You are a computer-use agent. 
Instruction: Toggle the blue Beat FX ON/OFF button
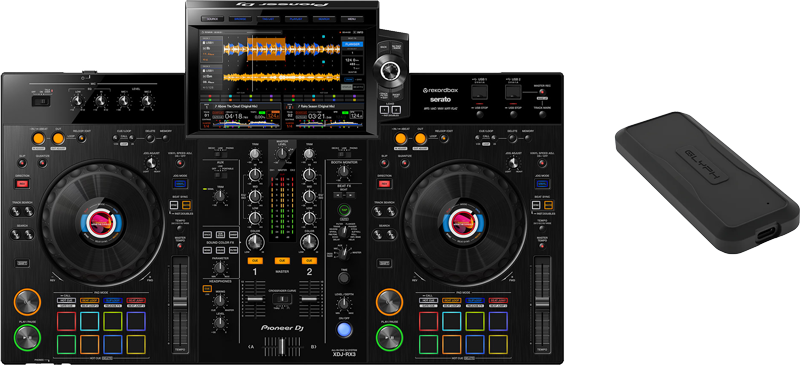[344, 330]
